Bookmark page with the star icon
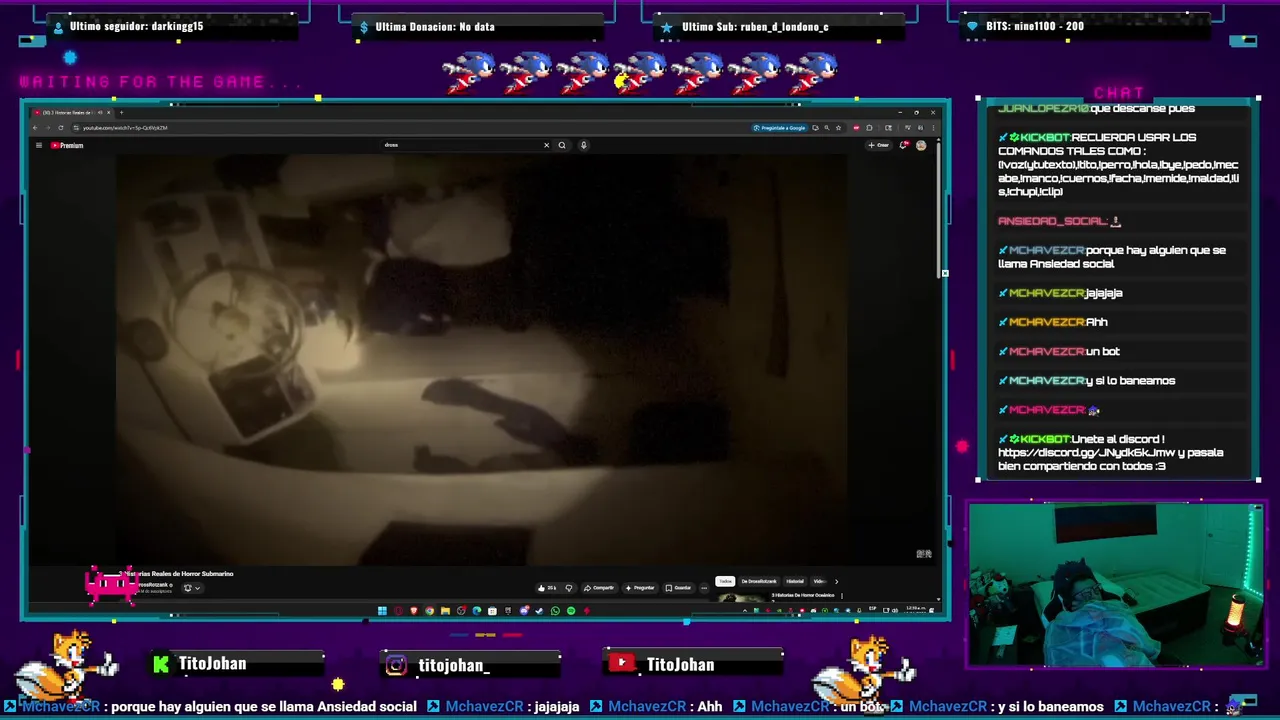Screen dimensions: 1280x720 pyautogui.click(x=838, y=128)
